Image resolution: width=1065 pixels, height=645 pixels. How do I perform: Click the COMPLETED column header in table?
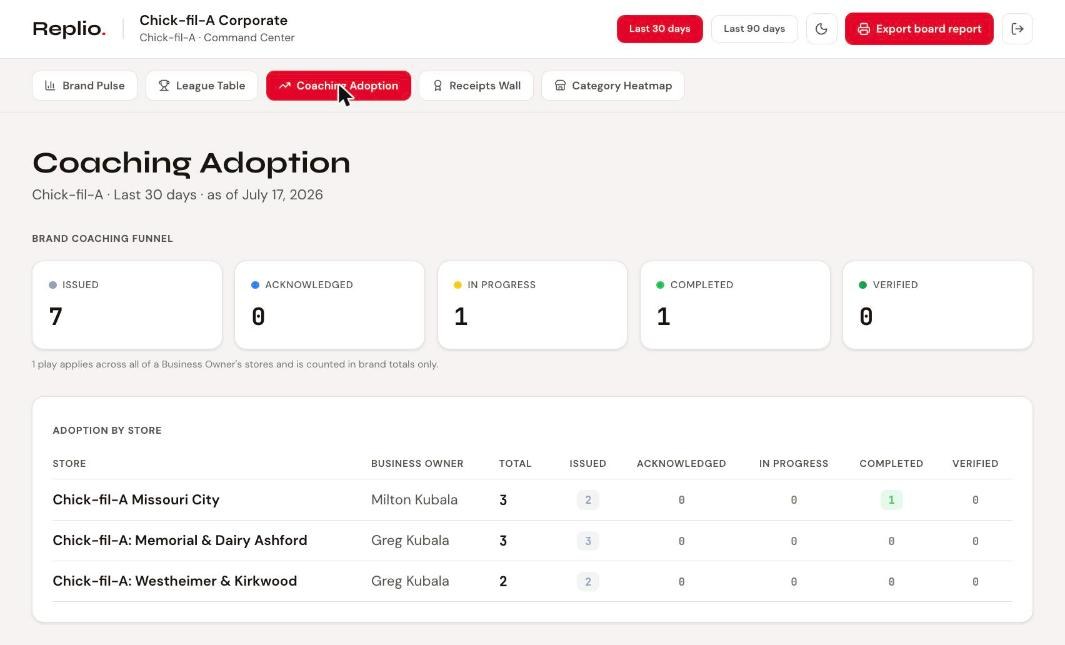tap(891, 464)
